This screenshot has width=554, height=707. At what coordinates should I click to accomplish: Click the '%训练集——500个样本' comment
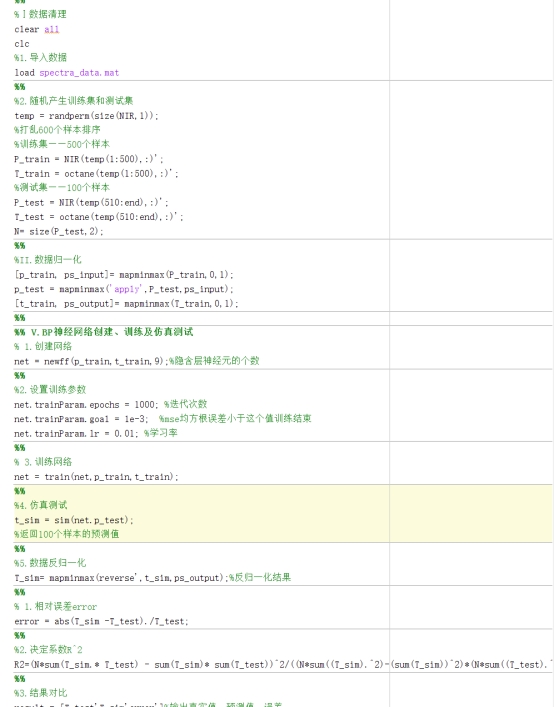(62, 144)
